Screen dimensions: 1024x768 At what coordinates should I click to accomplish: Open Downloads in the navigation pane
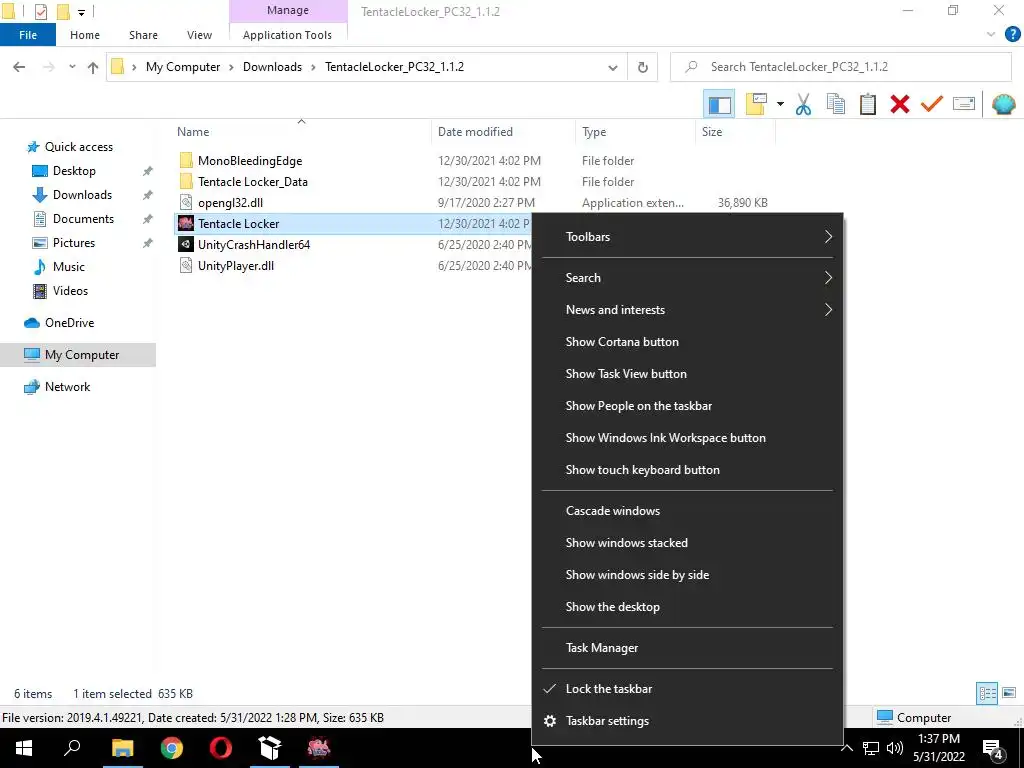(x=82, y=195)
